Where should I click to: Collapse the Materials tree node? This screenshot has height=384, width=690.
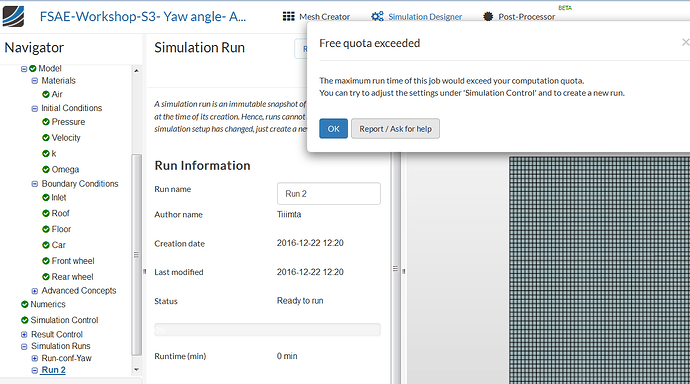pyautogui.click(x=35, y=81)
